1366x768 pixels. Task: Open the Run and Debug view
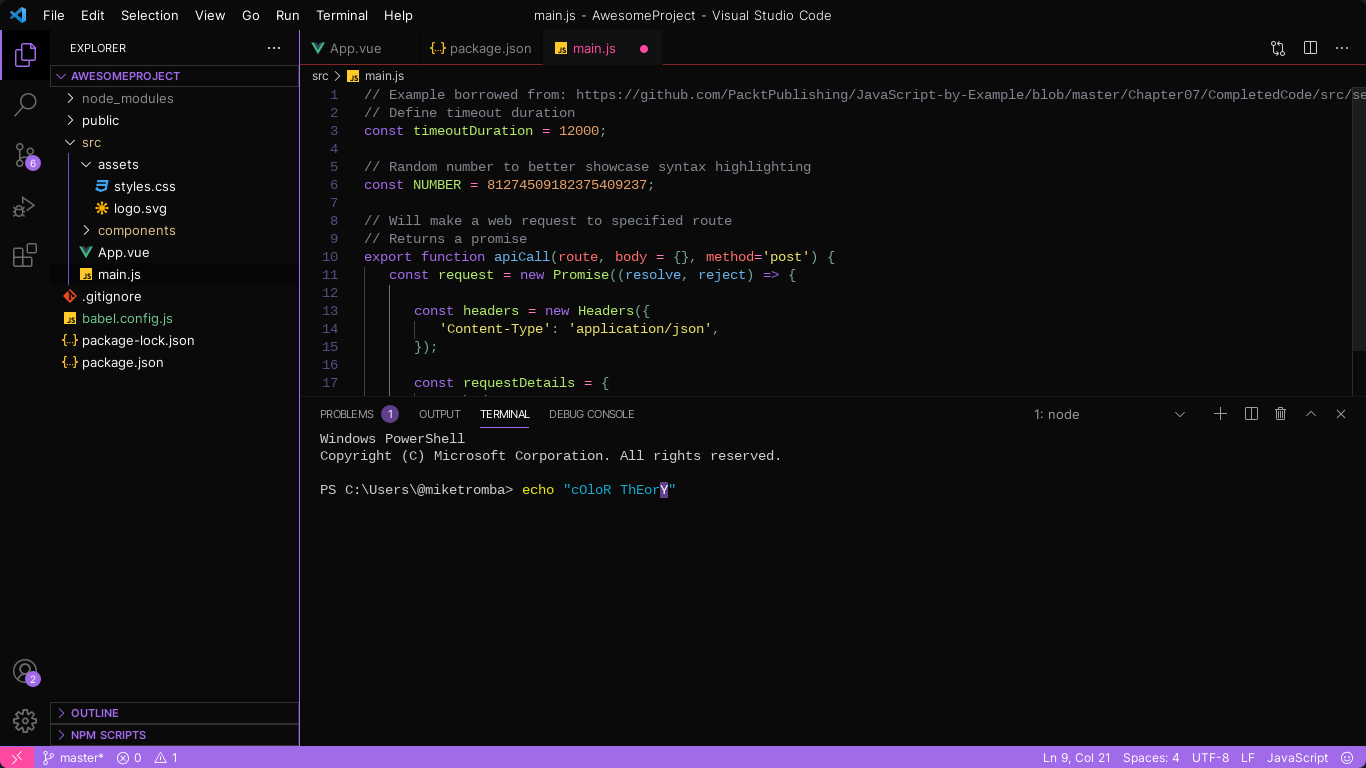(x=25, y=206)
